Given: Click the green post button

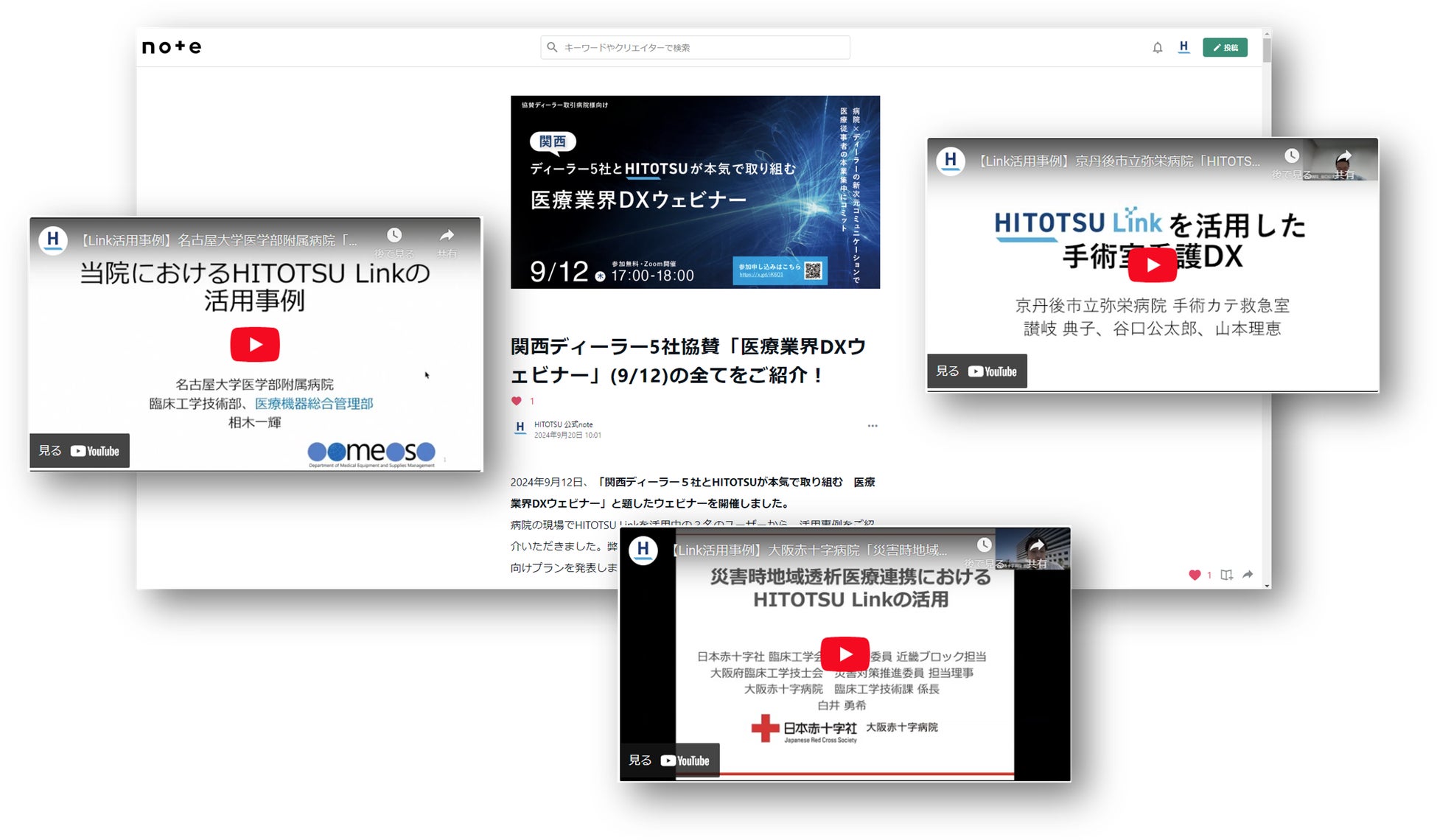Looking at the screenshot, I should [x=1225, y=47].
